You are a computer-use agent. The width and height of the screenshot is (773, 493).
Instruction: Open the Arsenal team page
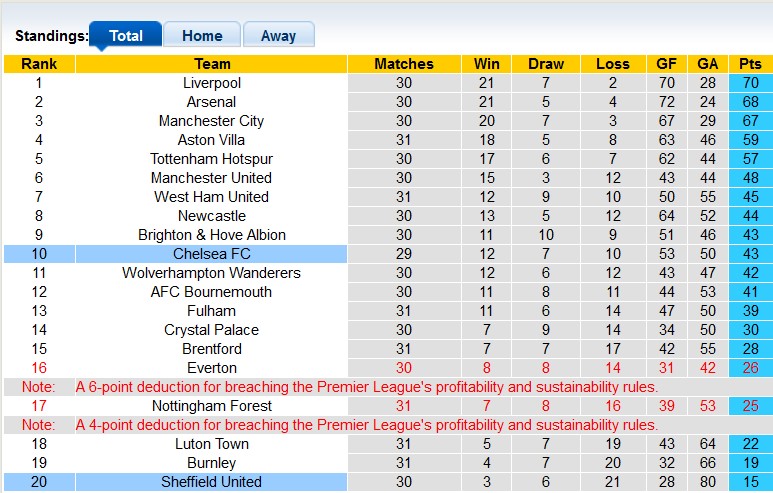pos(212,102)
